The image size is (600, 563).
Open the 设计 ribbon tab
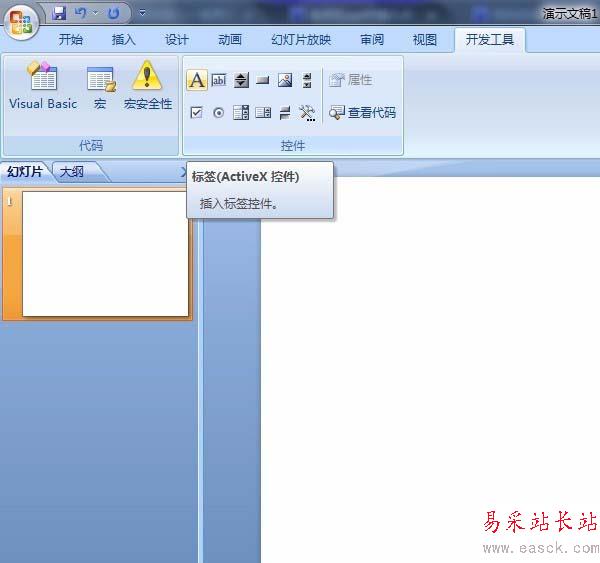(177, 39)
